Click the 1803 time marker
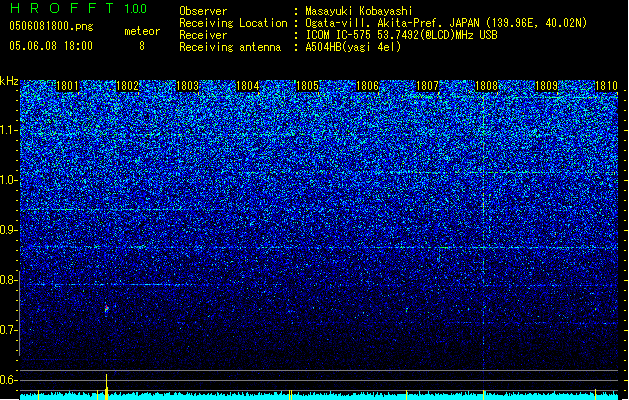This screenshot has height=400, width=629. pos(187,86)
